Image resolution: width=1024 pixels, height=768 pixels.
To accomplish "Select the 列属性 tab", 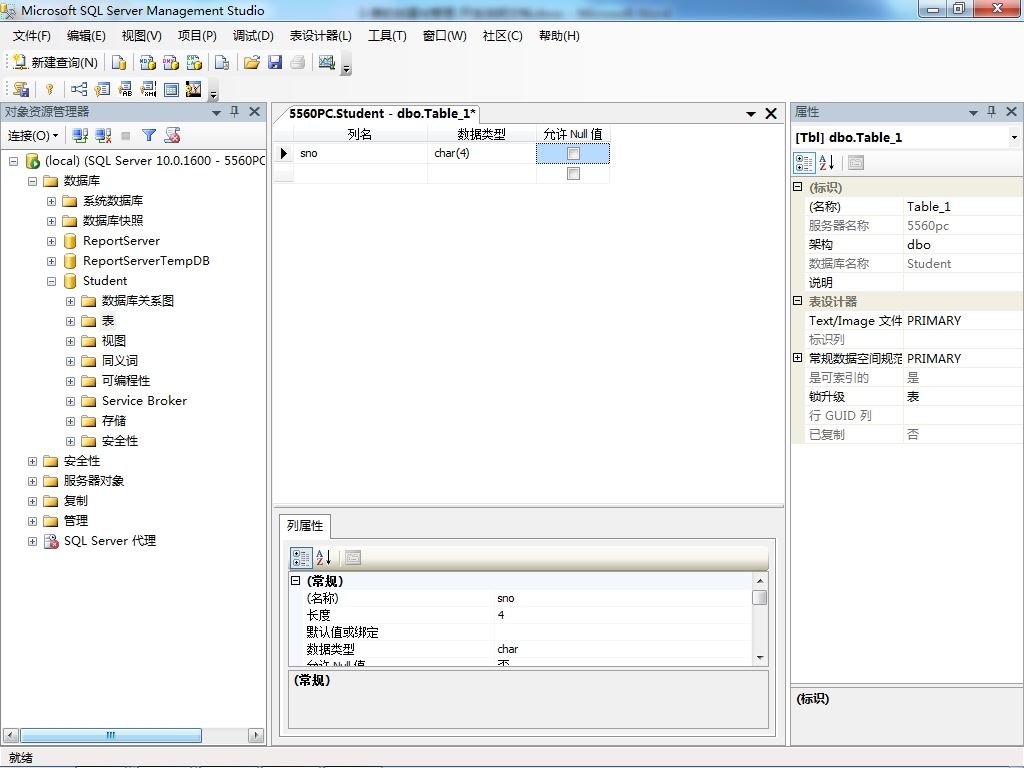I will click(305, 526).
